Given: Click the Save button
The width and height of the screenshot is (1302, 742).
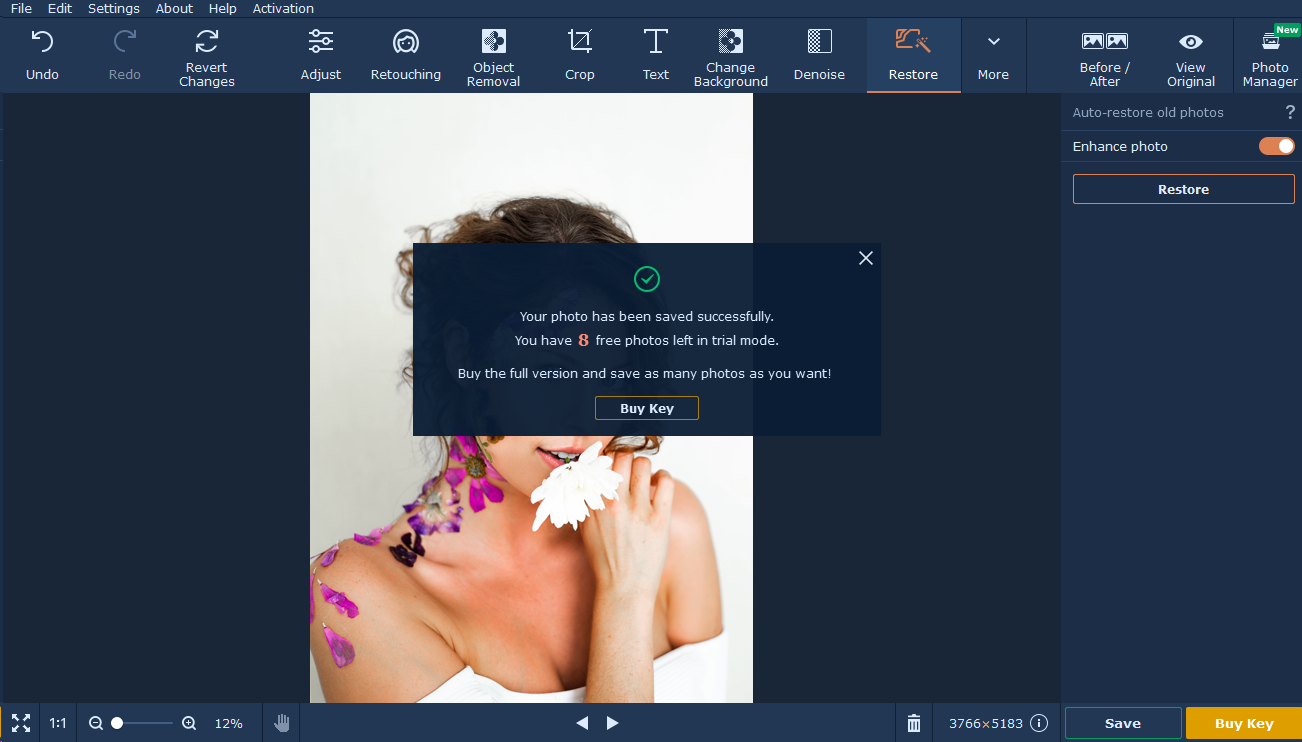Looking at the screenshot, I should tap(1123, 723).
